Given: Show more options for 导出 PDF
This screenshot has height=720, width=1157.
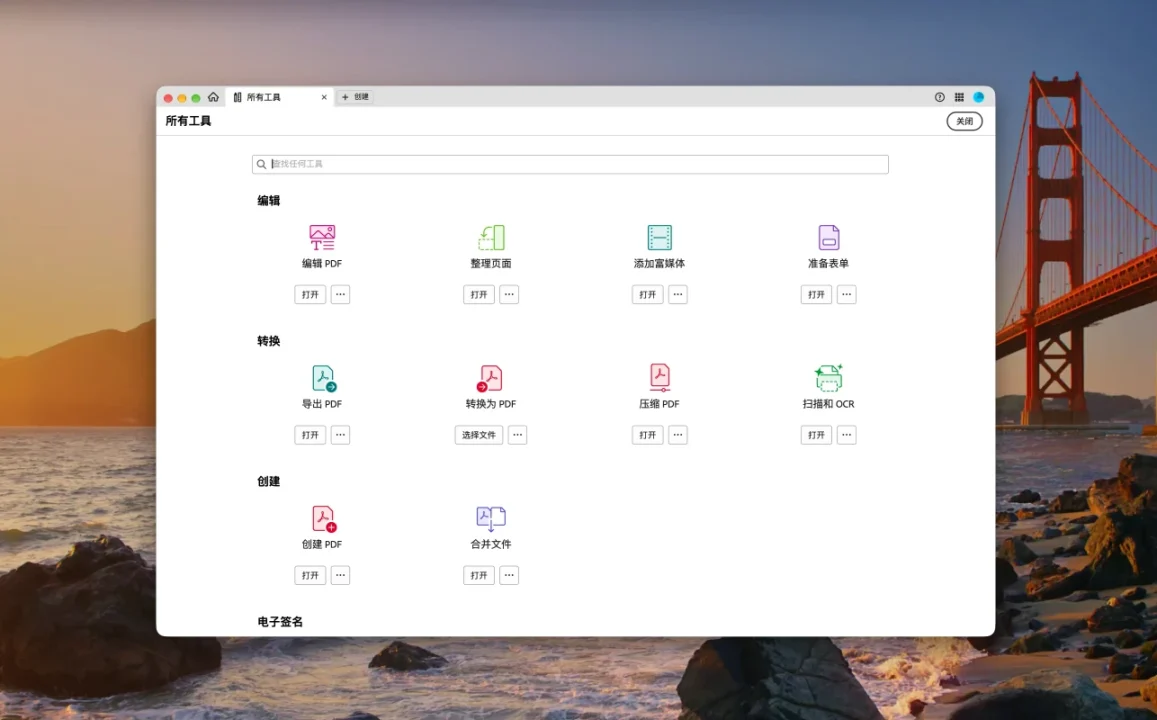Looking at the screenshot, I should (340, 435).
